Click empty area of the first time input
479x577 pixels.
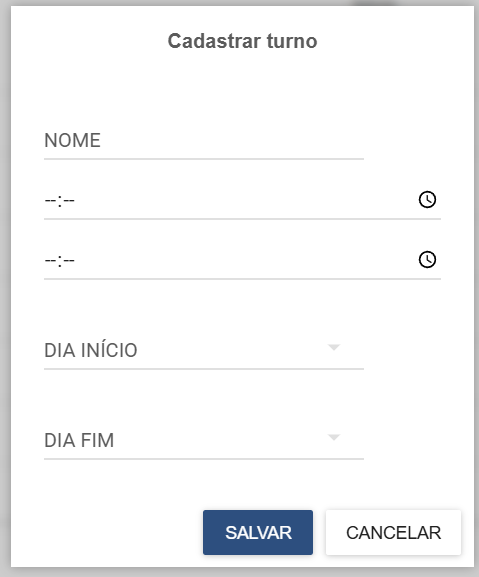tap(243, 201)
